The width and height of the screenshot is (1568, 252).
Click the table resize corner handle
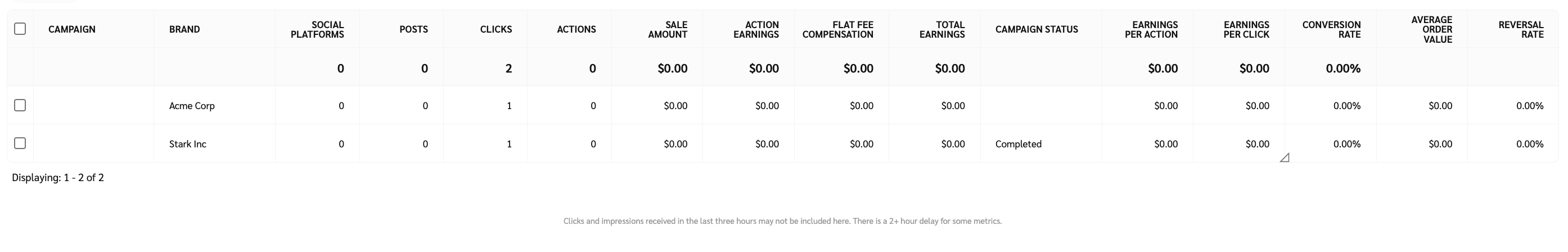(1285, 157)
